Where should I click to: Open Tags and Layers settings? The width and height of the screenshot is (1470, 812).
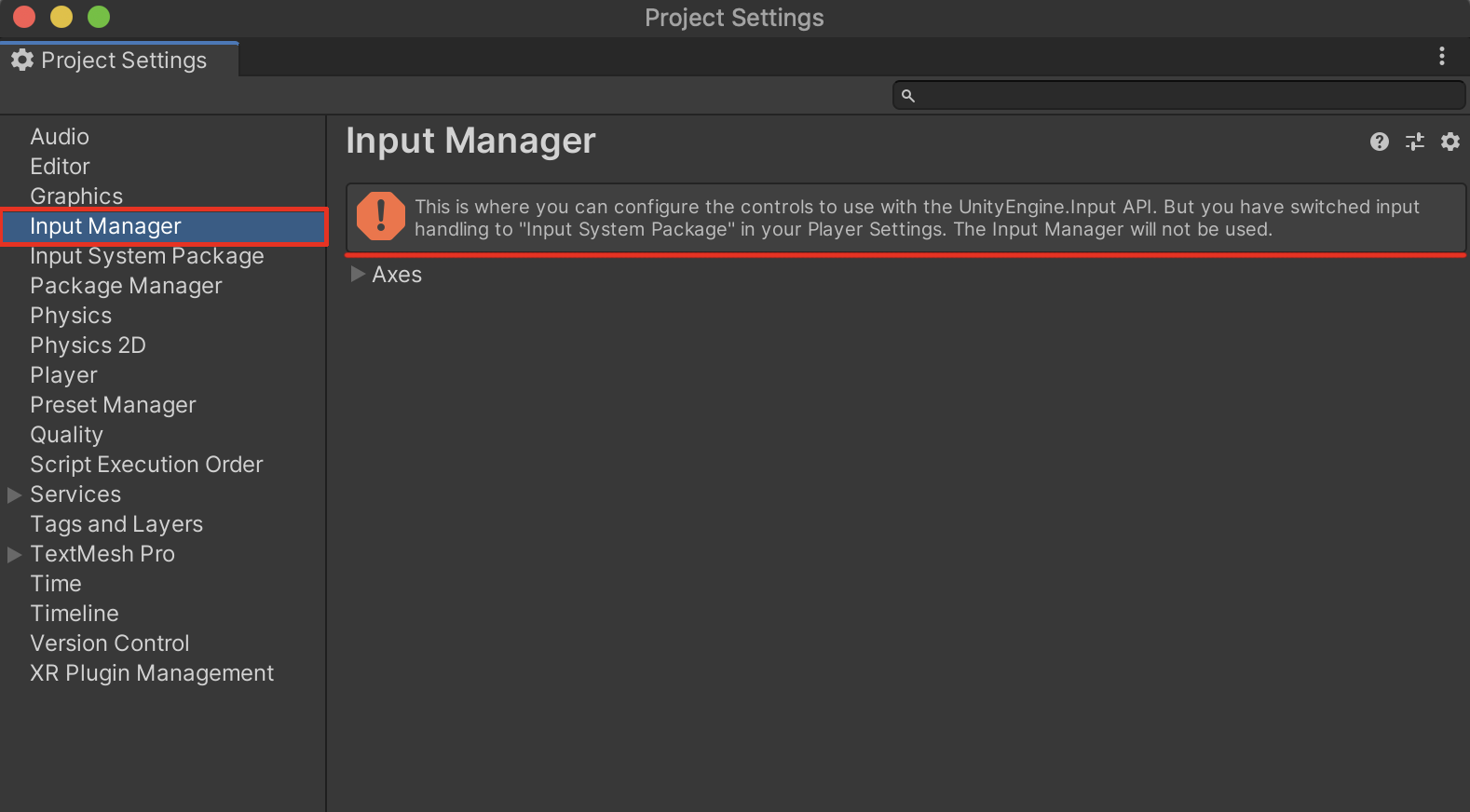pyautogui.click(x=116, y=524)
